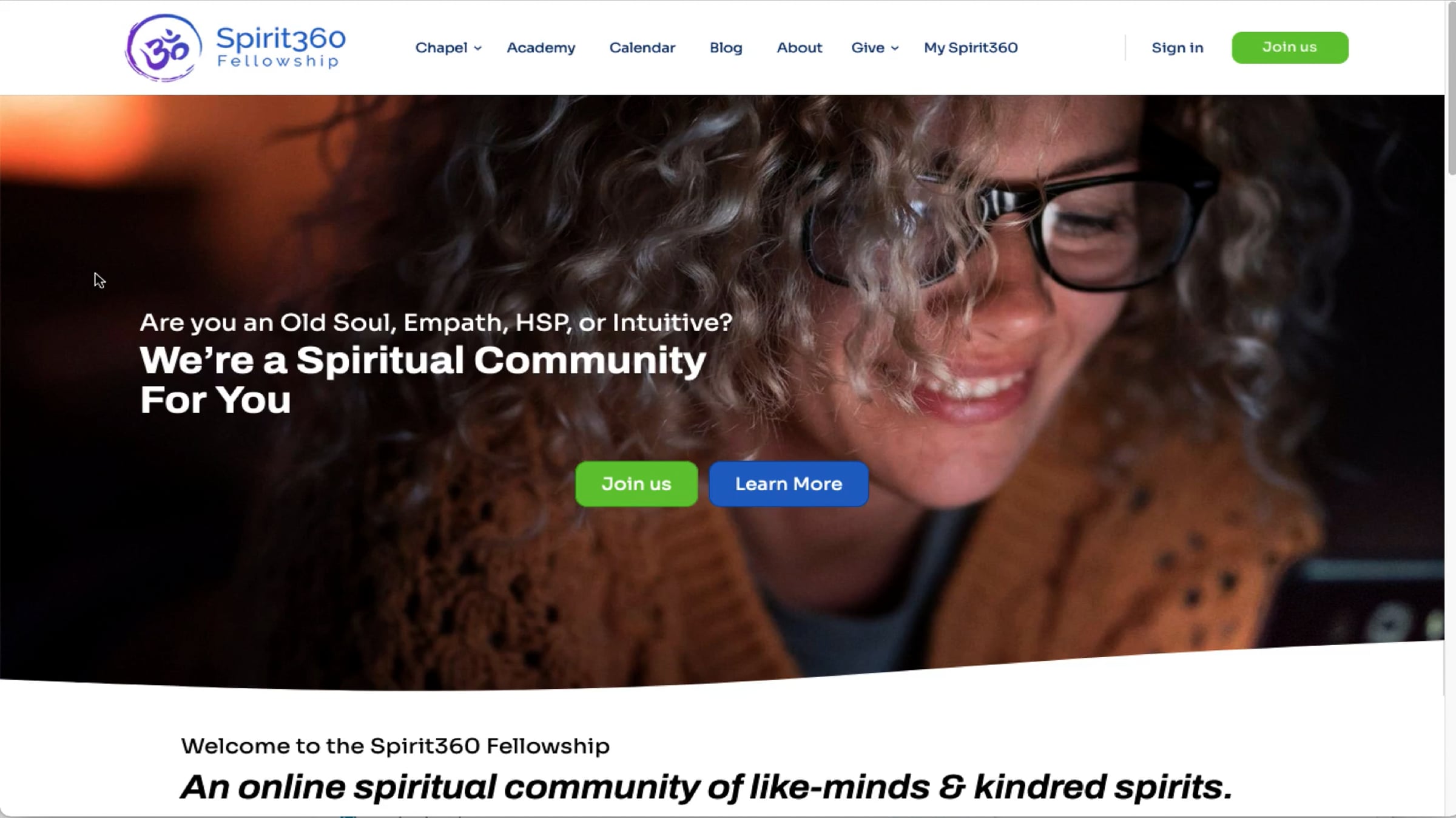The height and width of the screenshot is (818, 1456).
Task: Expand the Give dropdown arrow
Action: pyautogui.click(x=894, y=48)
